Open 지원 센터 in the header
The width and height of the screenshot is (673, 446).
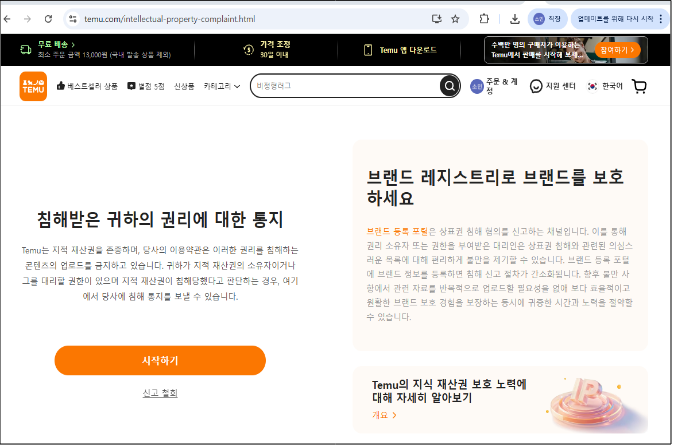[x=553, y=86]
